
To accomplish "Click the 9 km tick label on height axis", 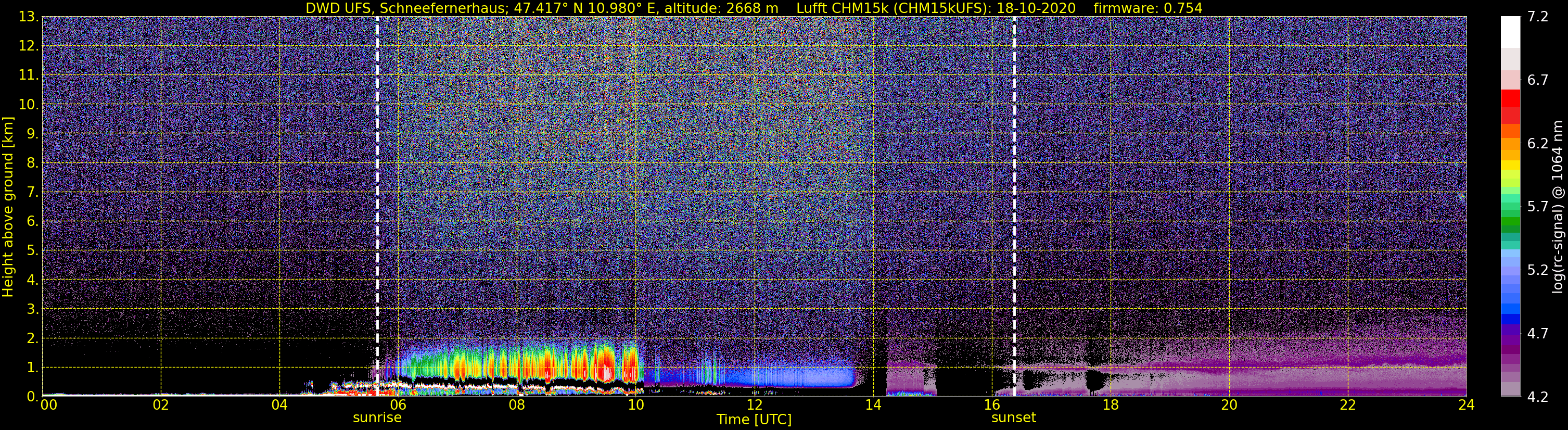I will tap(32, 134).
